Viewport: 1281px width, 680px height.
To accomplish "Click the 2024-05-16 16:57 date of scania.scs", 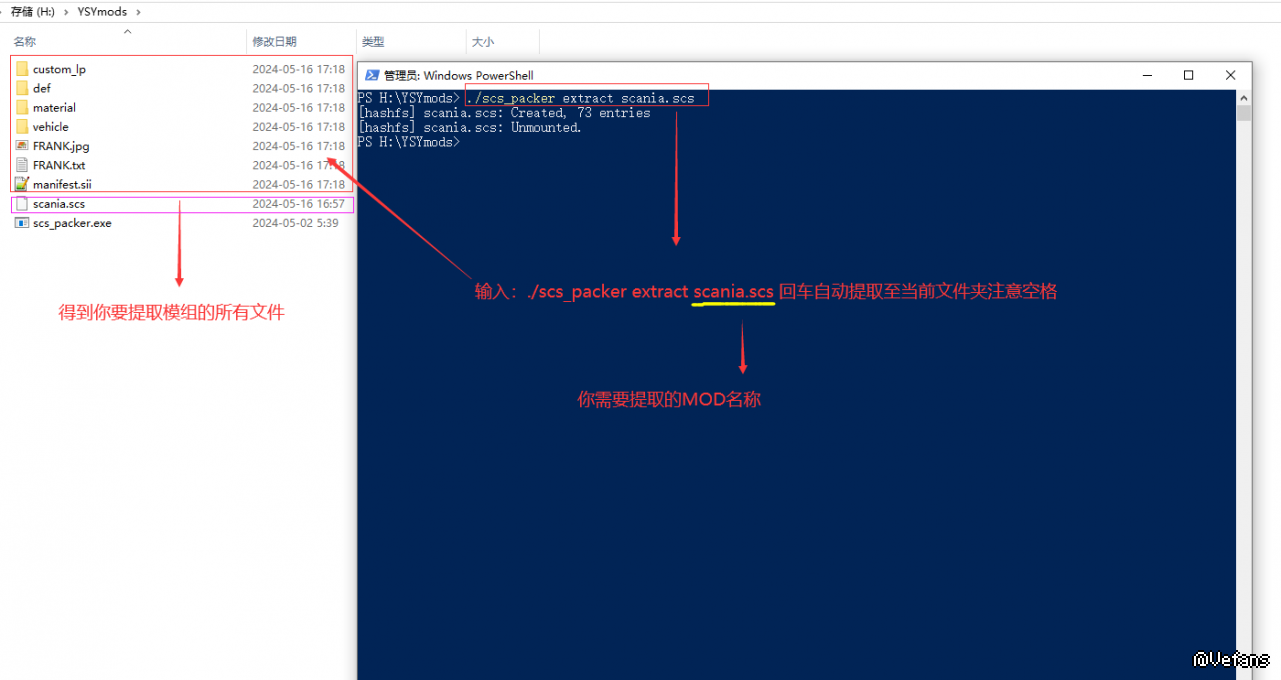I will (x=299, y=204).
